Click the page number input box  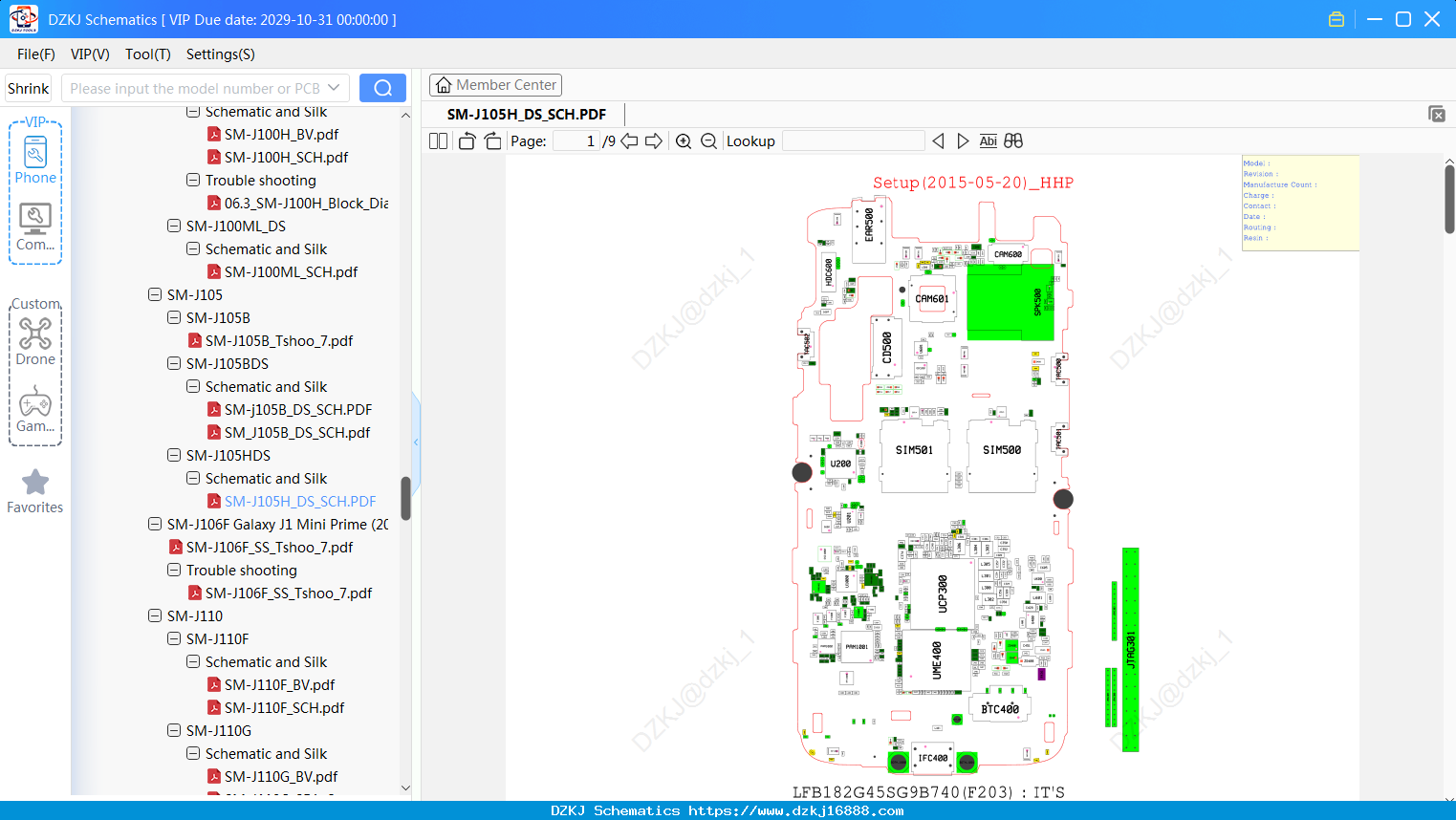click(576, 140)
